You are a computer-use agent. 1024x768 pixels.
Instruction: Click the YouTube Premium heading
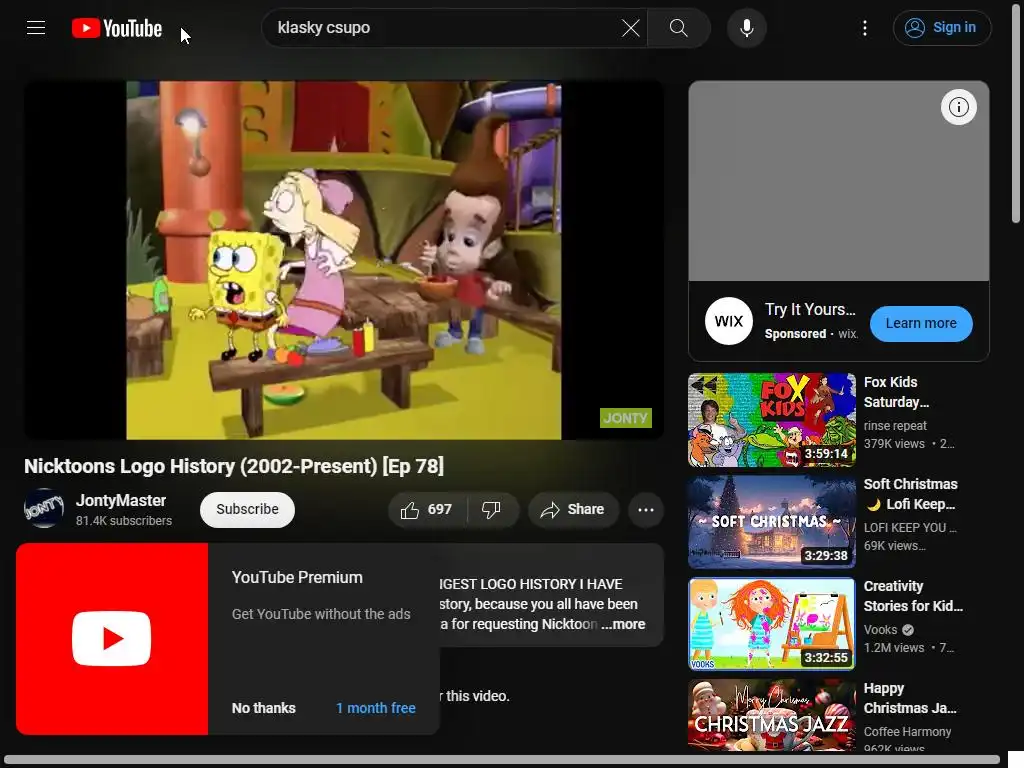coord(297,577)
